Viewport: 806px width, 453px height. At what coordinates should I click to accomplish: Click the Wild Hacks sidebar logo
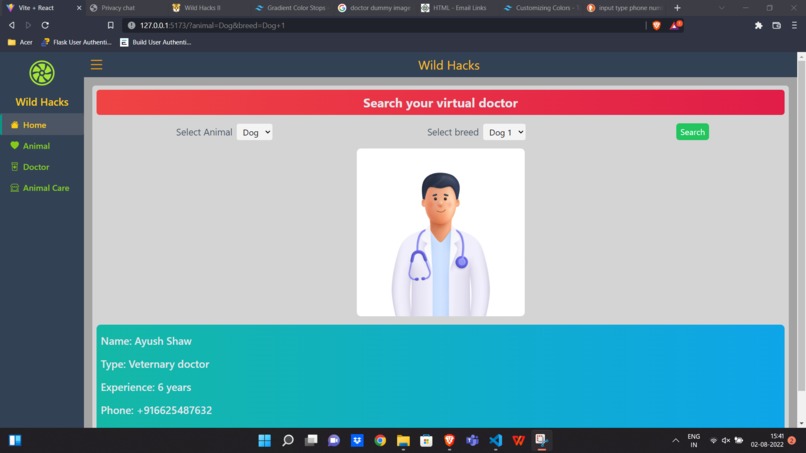point(42,73)
